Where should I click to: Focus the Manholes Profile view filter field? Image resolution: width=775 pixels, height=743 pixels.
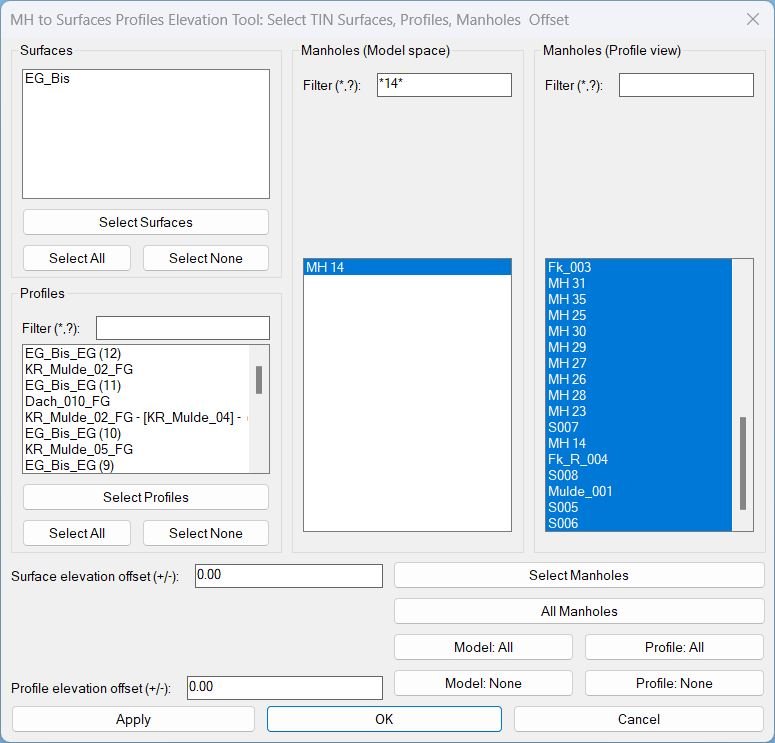[x=686, y=85]
